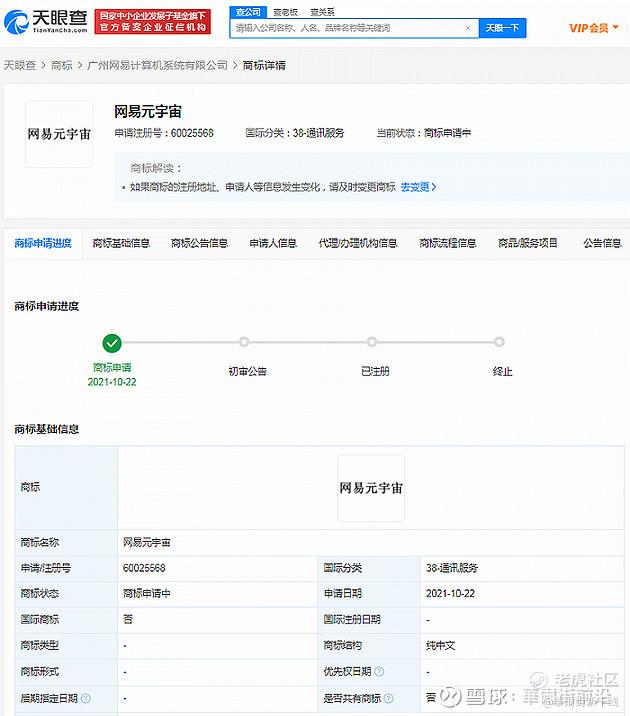Switch to the 商标基础信息 tab
Viewport: 630px width, 716px height.
(121, 243)
